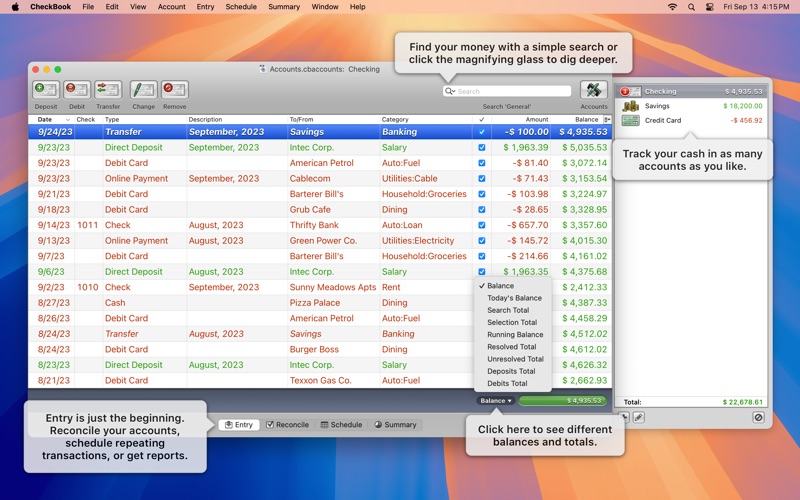
Task: Click the Deposit toolbar icon
Action: coord(46,90)
